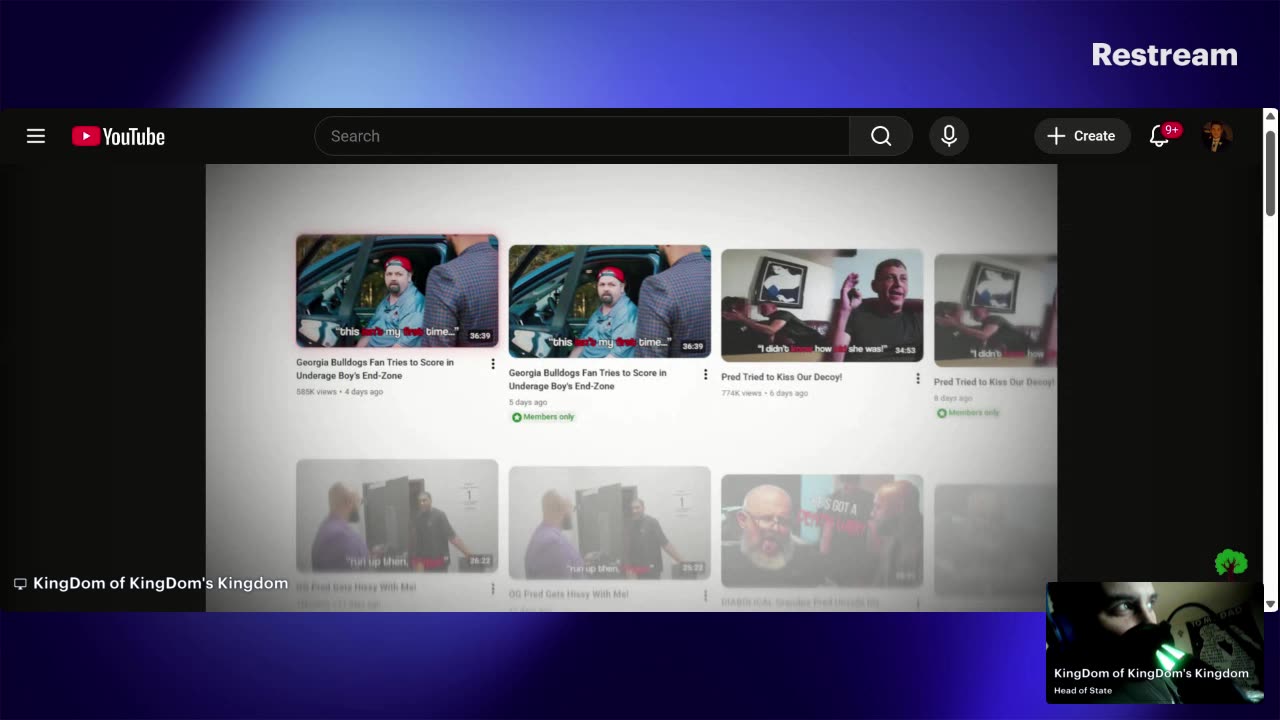Click the 4 days ago video metadata
Image resolution: width=1280 pixels, height=720 pixels.
pyautogui.click(x=364, y=392)
